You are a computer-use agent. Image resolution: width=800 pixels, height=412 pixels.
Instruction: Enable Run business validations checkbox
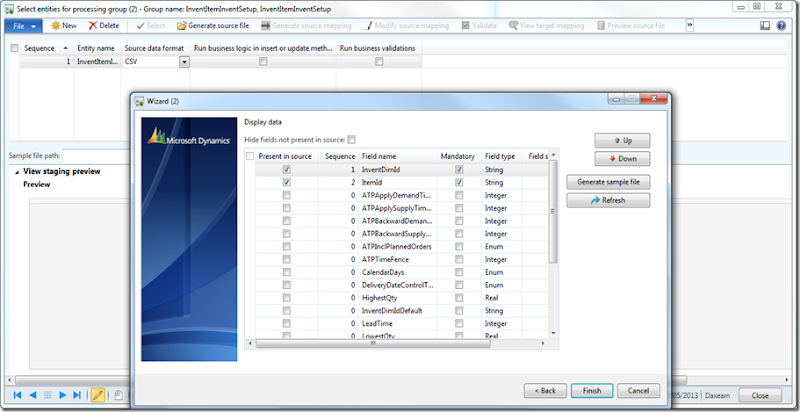pos(379,62)
